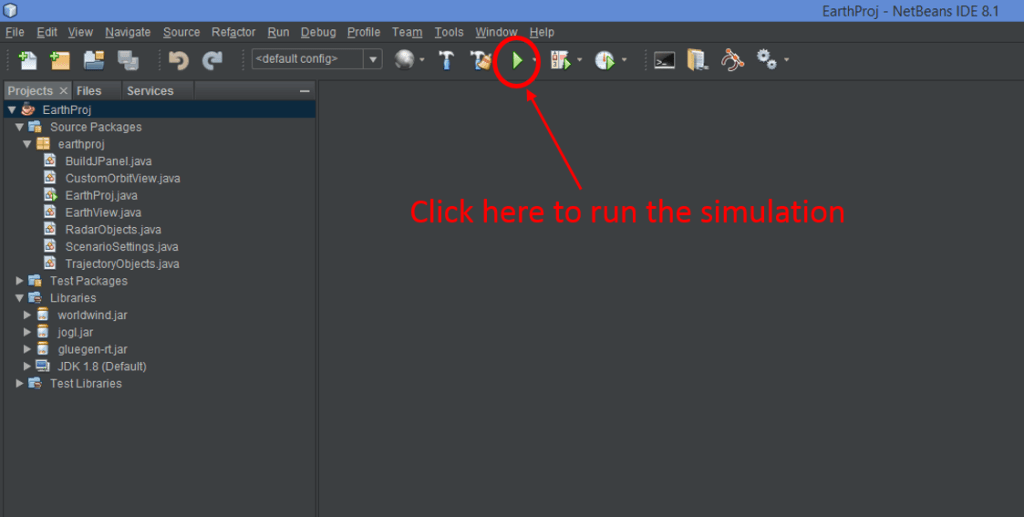Expand the Test Packages node
The width and height of the screenshot is (1024, 517).
point(19,281)
